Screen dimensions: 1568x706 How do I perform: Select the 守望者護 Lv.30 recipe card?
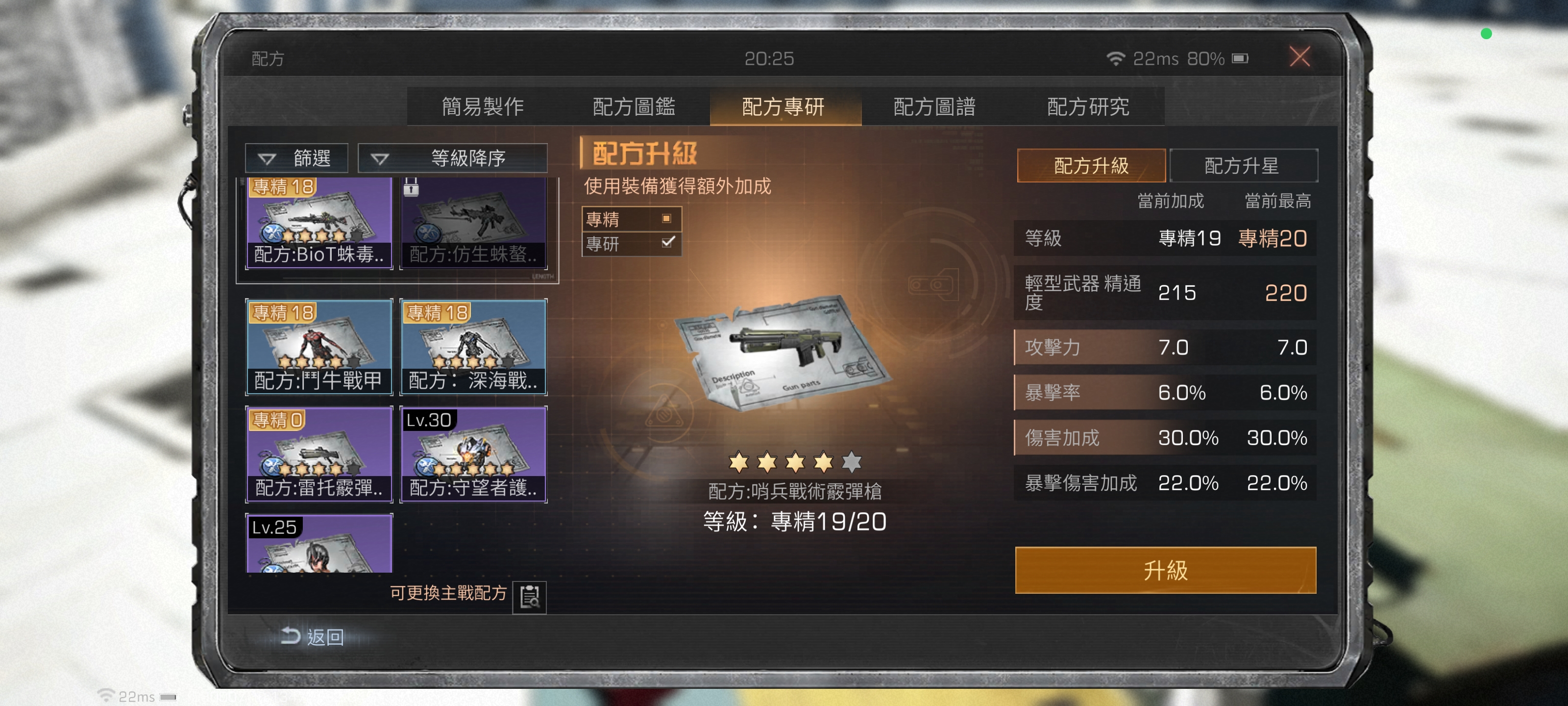coord(473,454)
